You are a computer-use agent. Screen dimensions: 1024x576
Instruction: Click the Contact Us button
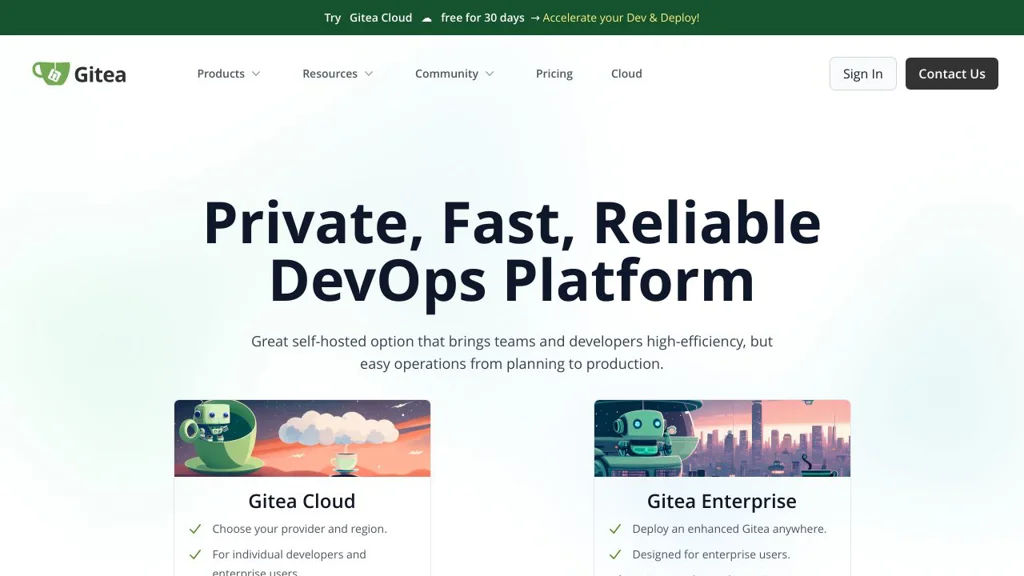point(952,74)
